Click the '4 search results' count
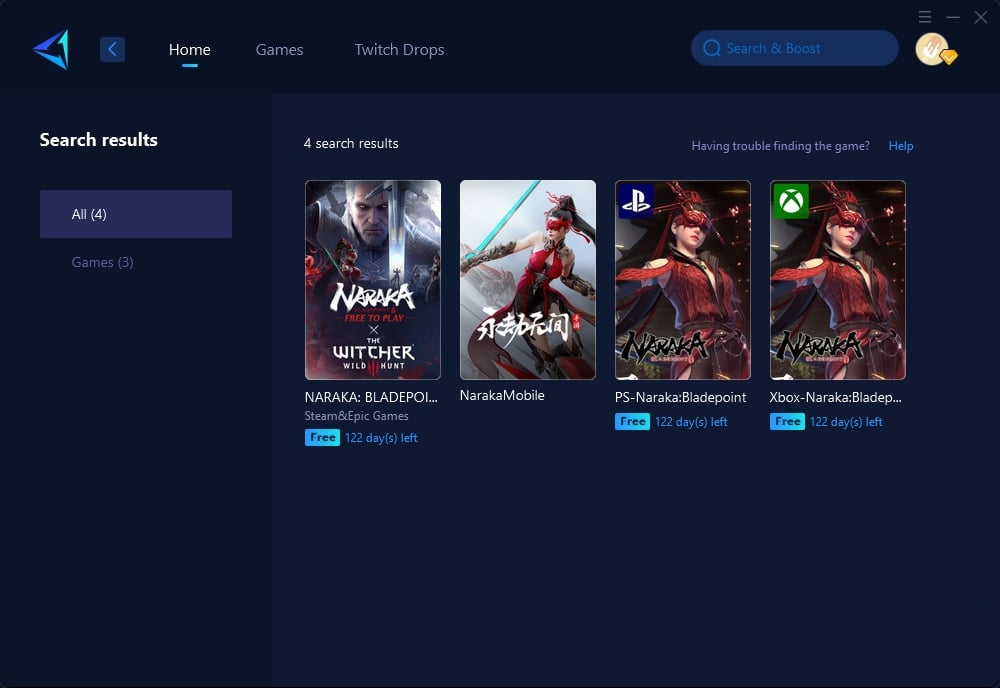The height and width of the screenshot is (688, 1000). [351, 143]
